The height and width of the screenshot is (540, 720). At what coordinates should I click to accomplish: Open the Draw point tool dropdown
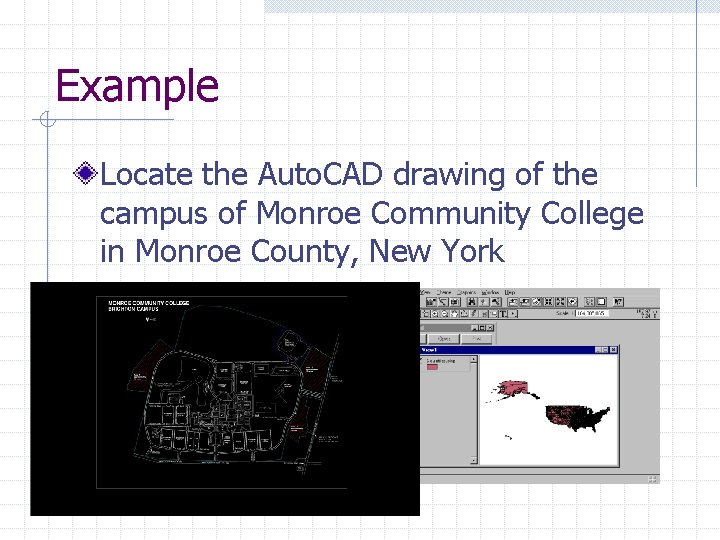513,314
